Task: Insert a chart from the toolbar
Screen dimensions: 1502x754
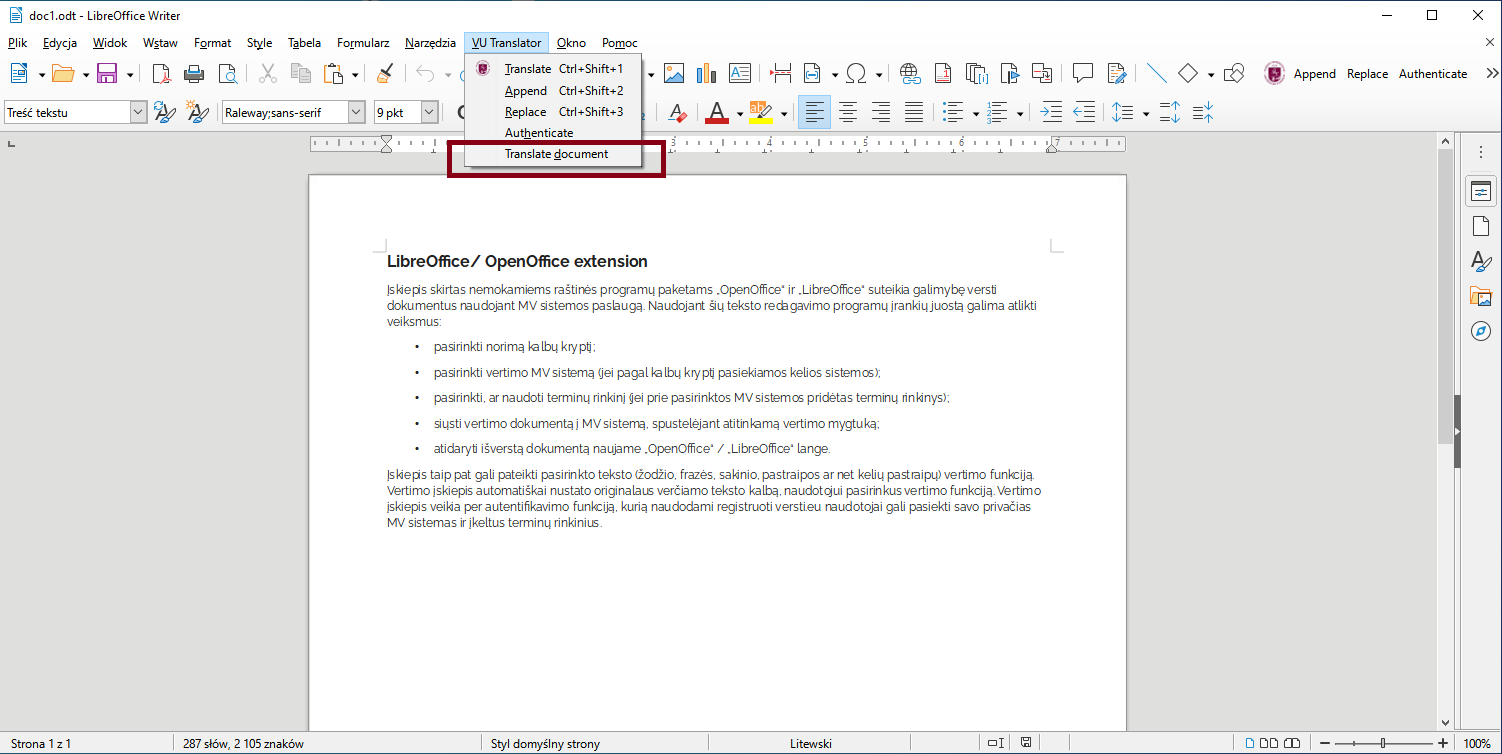Action: pyautogui.click(x=707, y=73)
